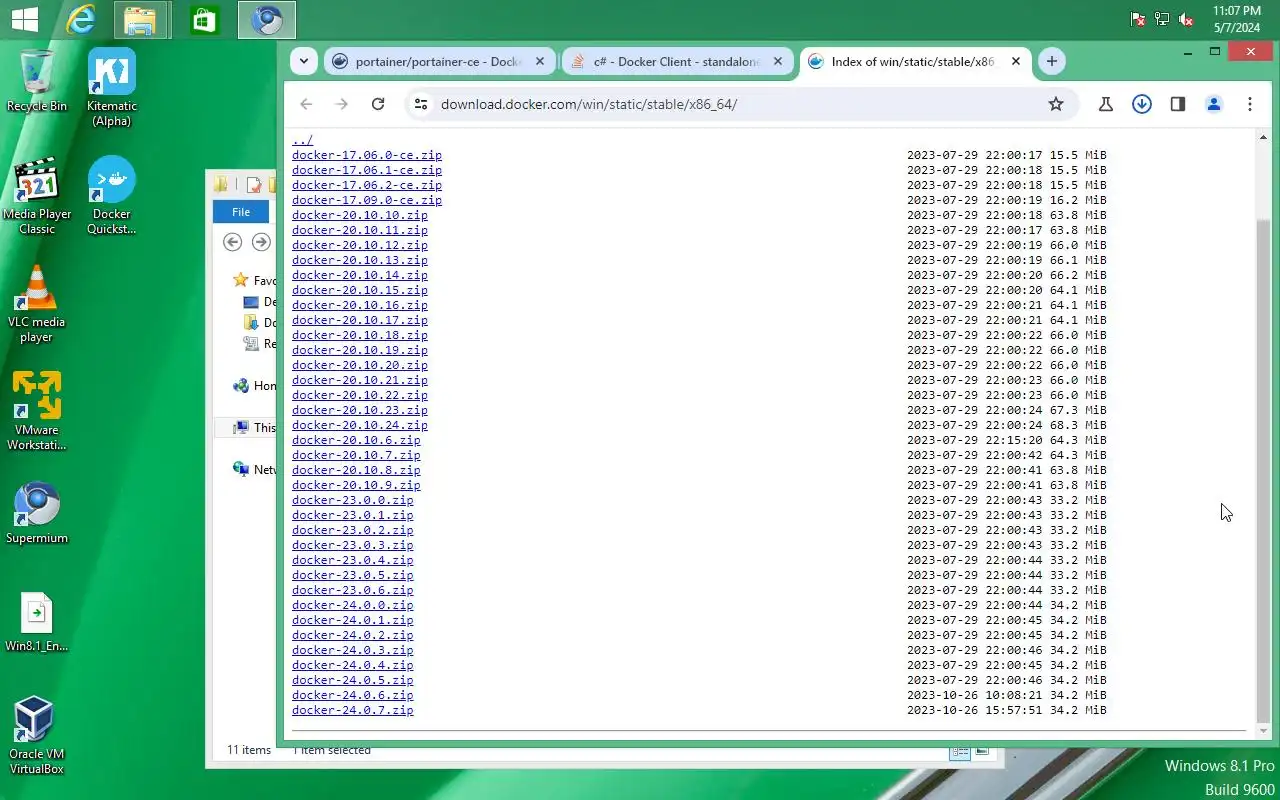Image resolution: width=1280 pixels, height=800 pixels.
Task: Open the Windows Store taskbar icon
Action: (205, 19)
